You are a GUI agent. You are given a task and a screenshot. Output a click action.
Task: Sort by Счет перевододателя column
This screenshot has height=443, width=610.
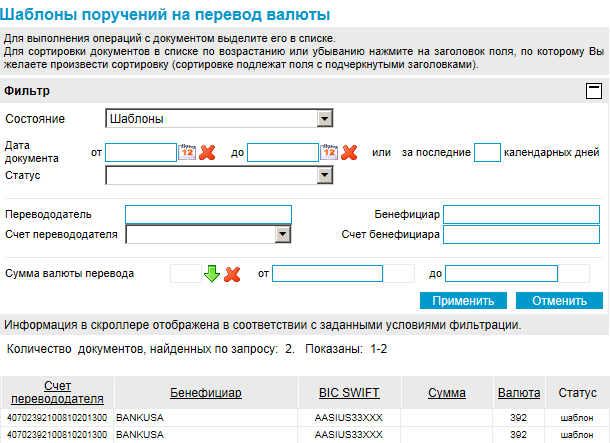pyautogui.click(x=57, y=392)
